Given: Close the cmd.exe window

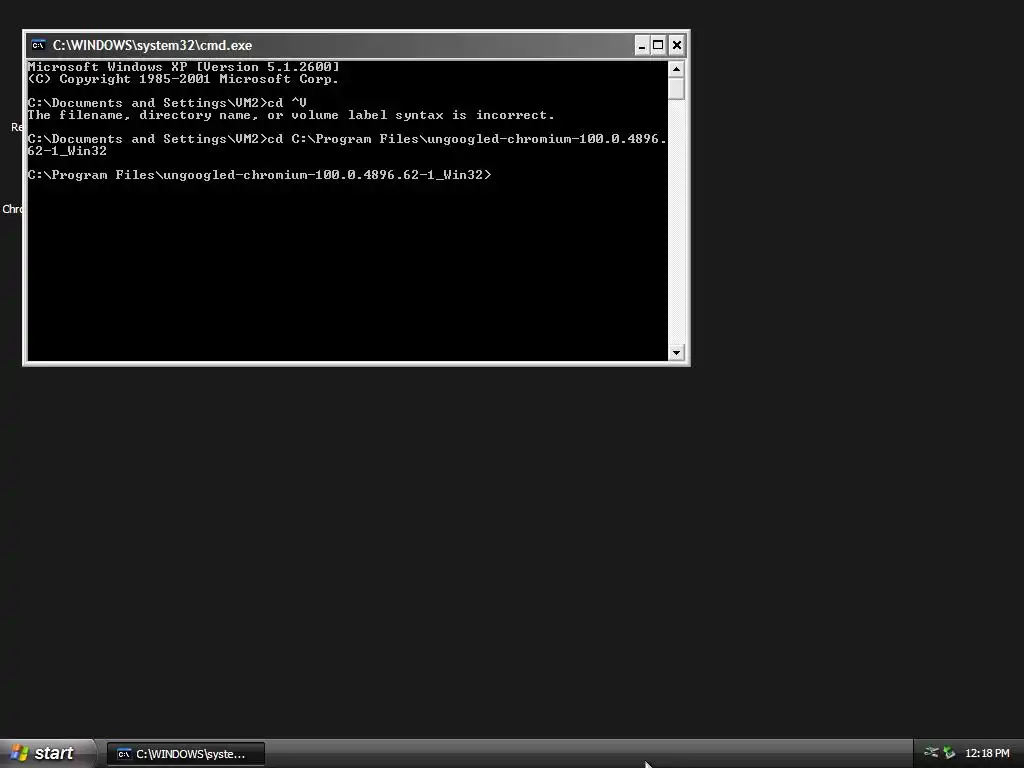Looking at the screenshot, I should pyautogui.click(x=677, y=45).
